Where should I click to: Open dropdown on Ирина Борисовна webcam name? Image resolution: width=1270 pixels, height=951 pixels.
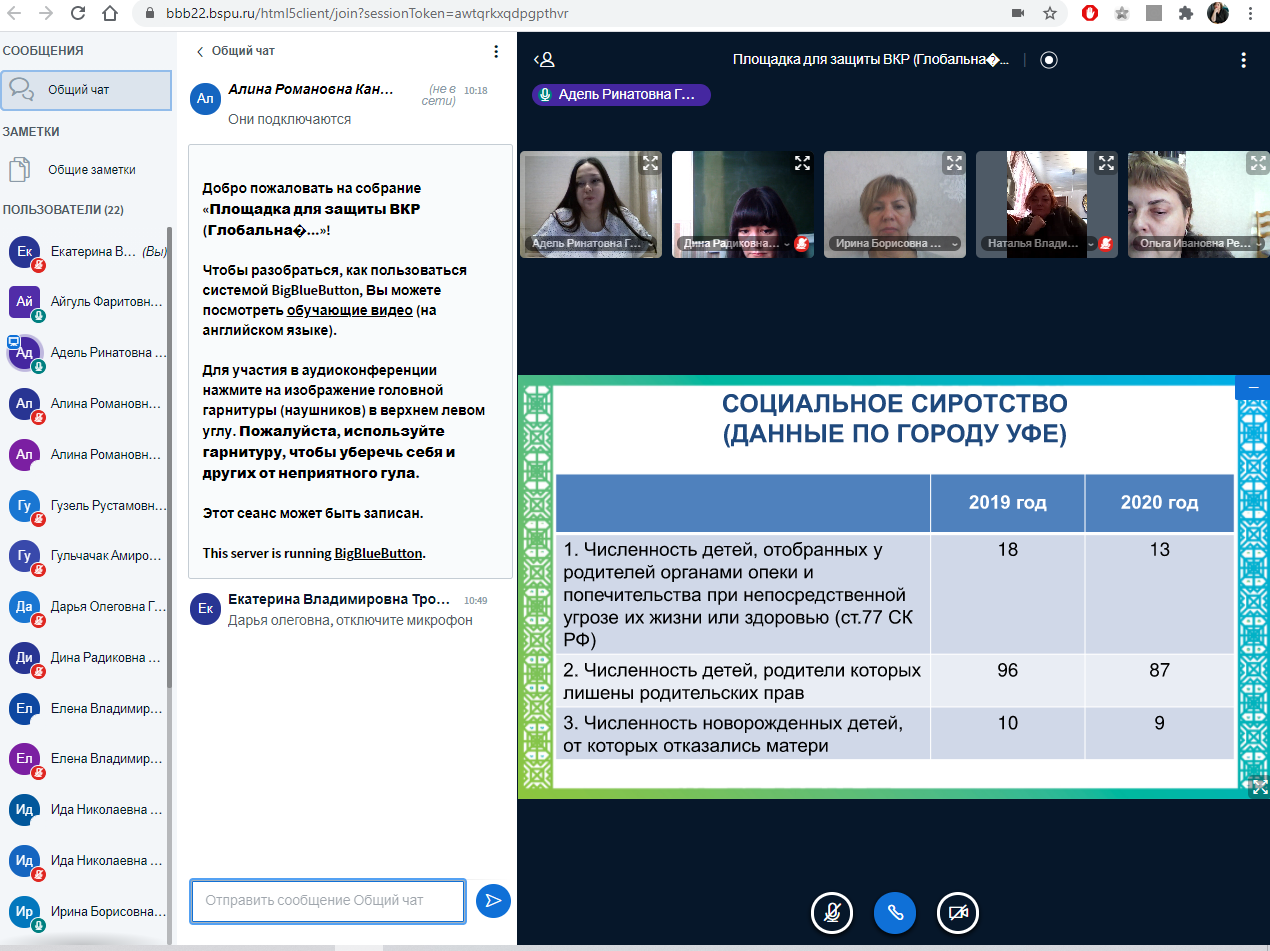coord(954,243)
